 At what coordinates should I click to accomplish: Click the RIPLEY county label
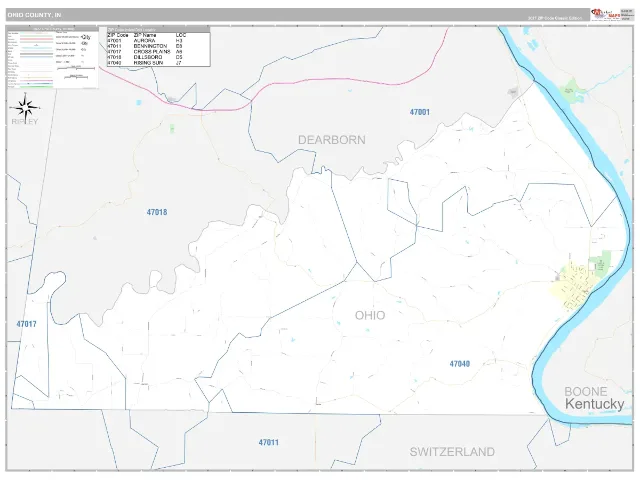[x=24, y=122]
